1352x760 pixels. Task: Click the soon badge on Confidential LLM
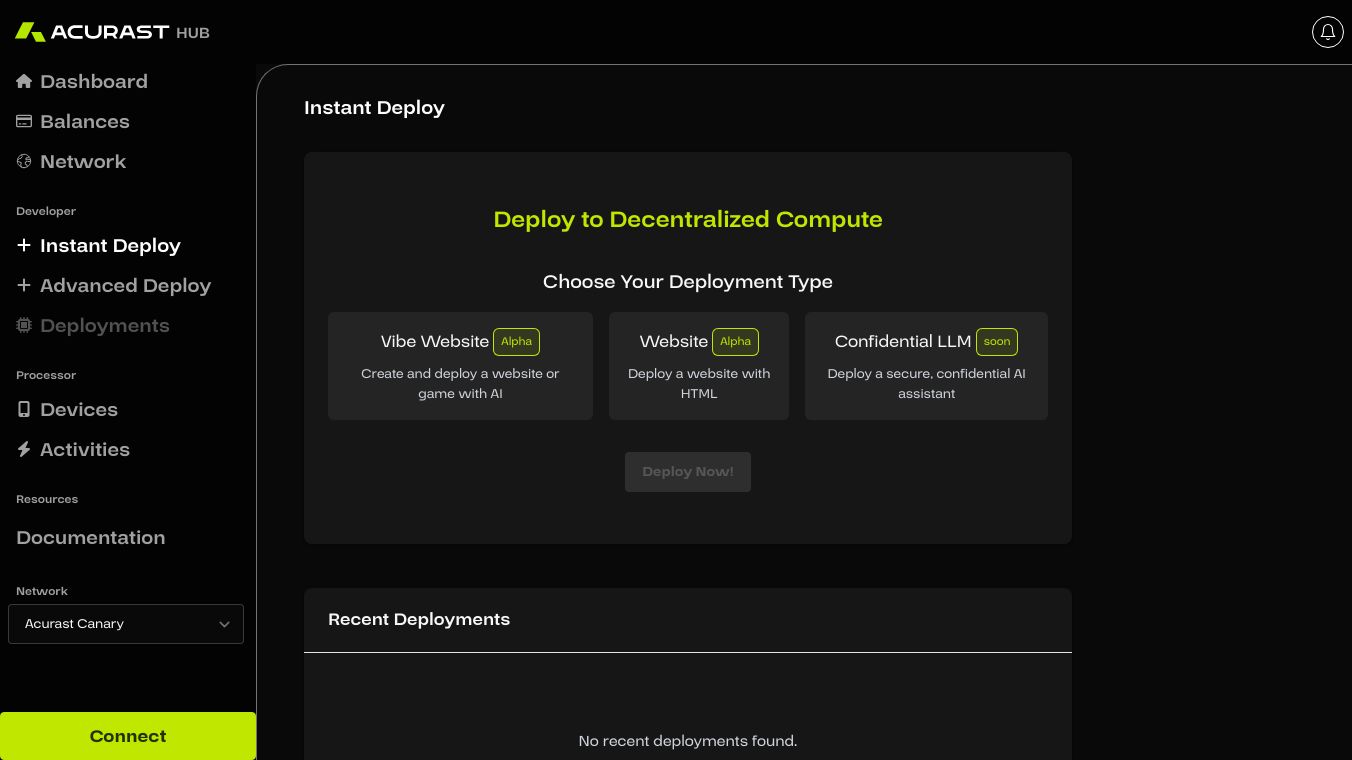[x=997, y=342]
